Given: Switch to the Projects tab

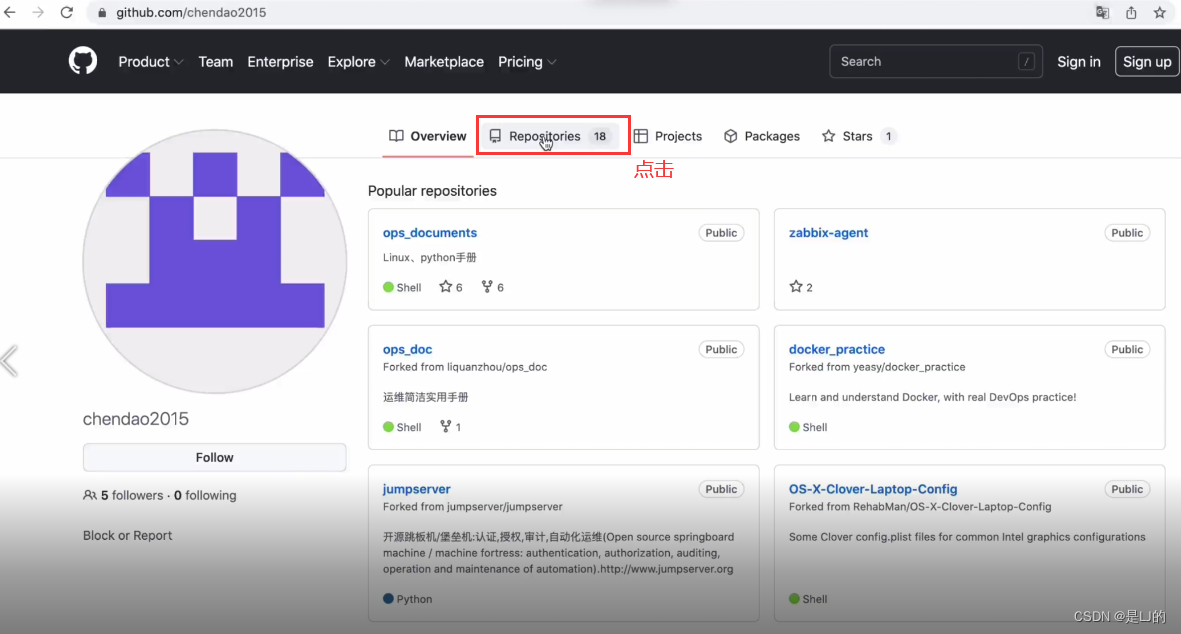Looking at the screenshot, I should point(668,136).
